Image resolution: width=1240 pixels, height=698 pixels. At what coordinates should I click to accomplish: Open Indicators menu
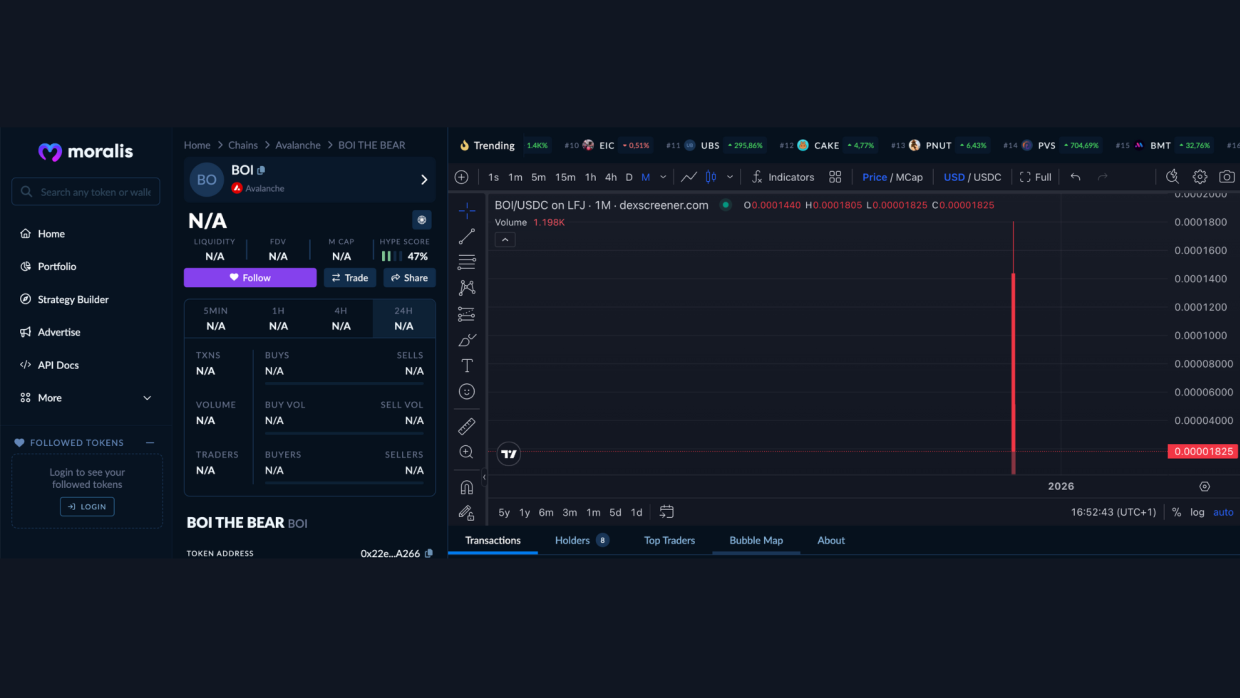point(782,177)
